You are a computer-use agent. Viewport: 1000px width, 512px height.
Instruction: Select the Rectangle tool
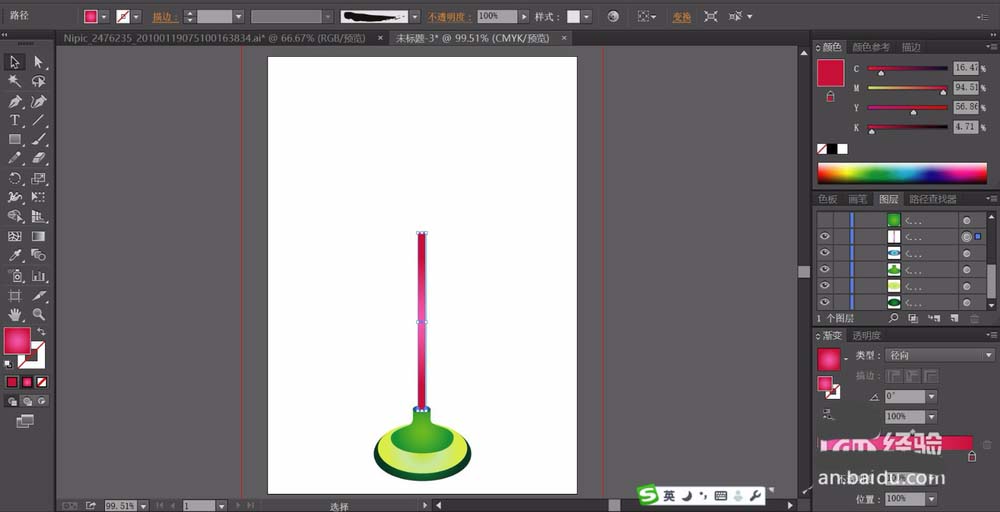(x=14, y=139)
